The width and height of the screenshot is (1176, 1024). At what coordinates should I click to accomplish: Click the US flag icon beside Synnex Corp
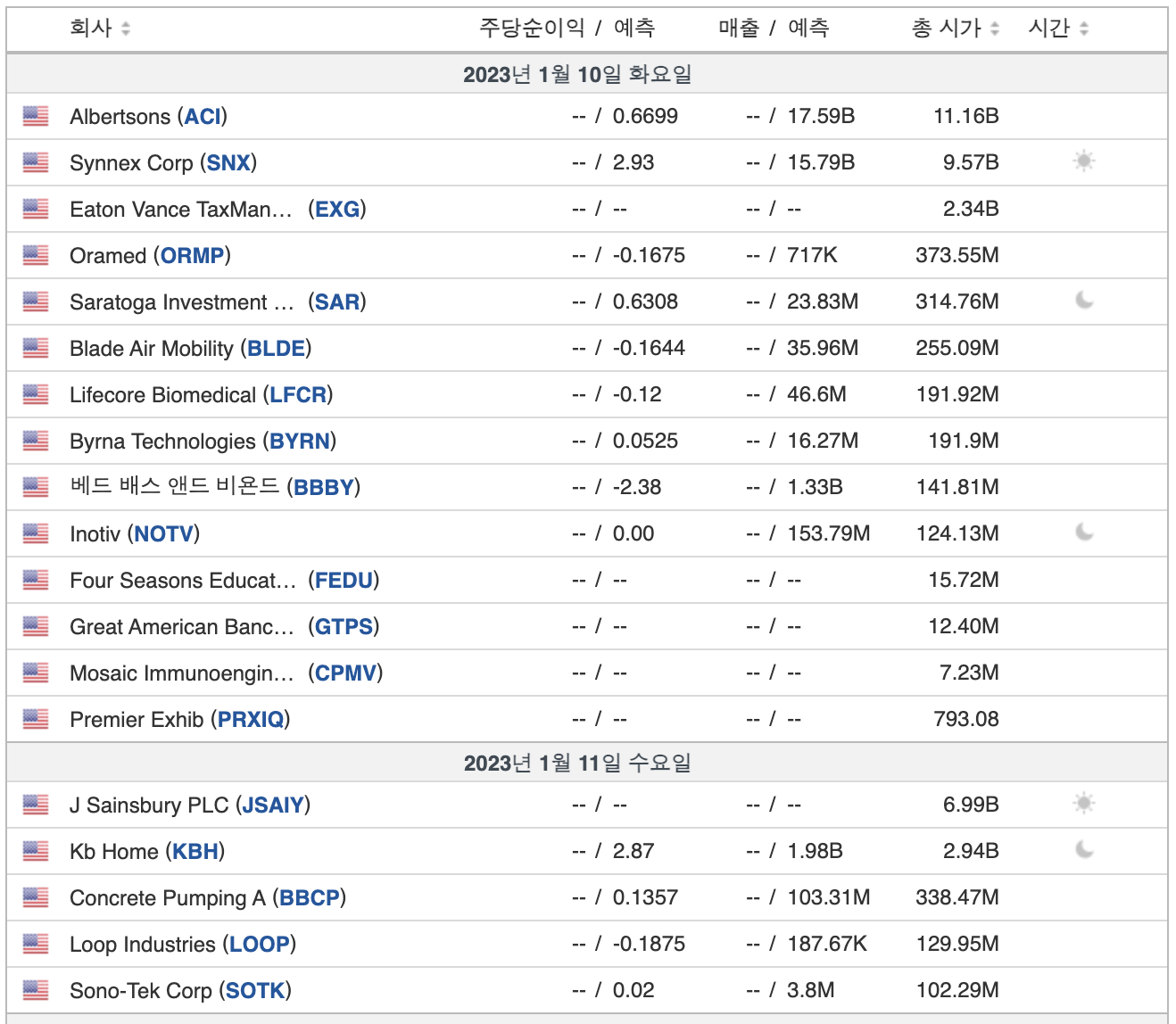tap(36, 162)
